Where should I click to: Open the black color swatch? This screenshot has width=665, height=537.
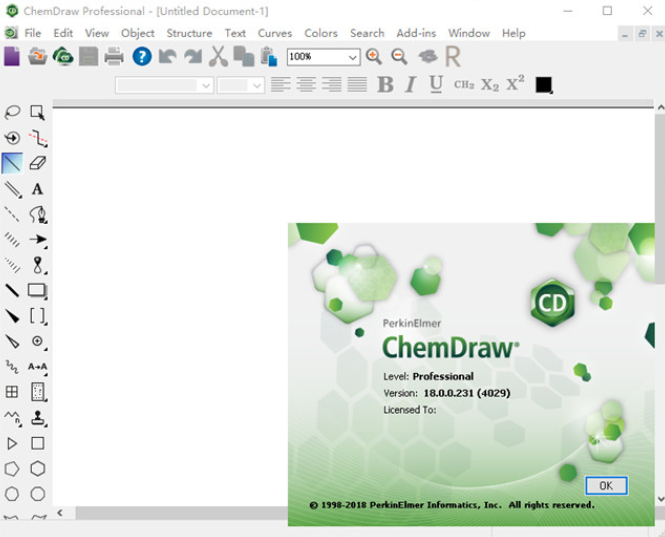click(543, 85)
